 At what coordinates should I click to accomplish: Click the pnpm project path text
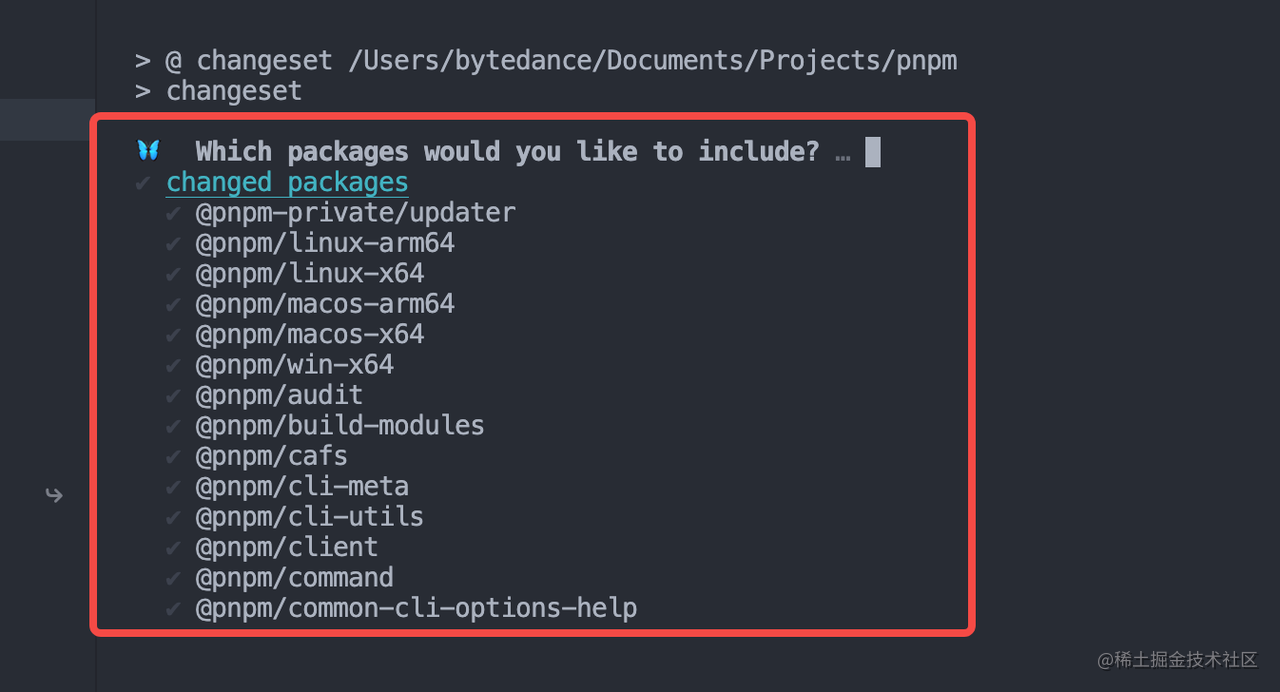point(653,61)
